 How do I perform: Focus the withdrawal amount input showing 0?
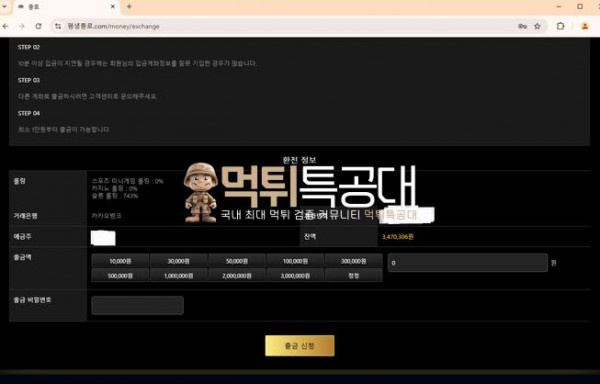pos(468,263)
